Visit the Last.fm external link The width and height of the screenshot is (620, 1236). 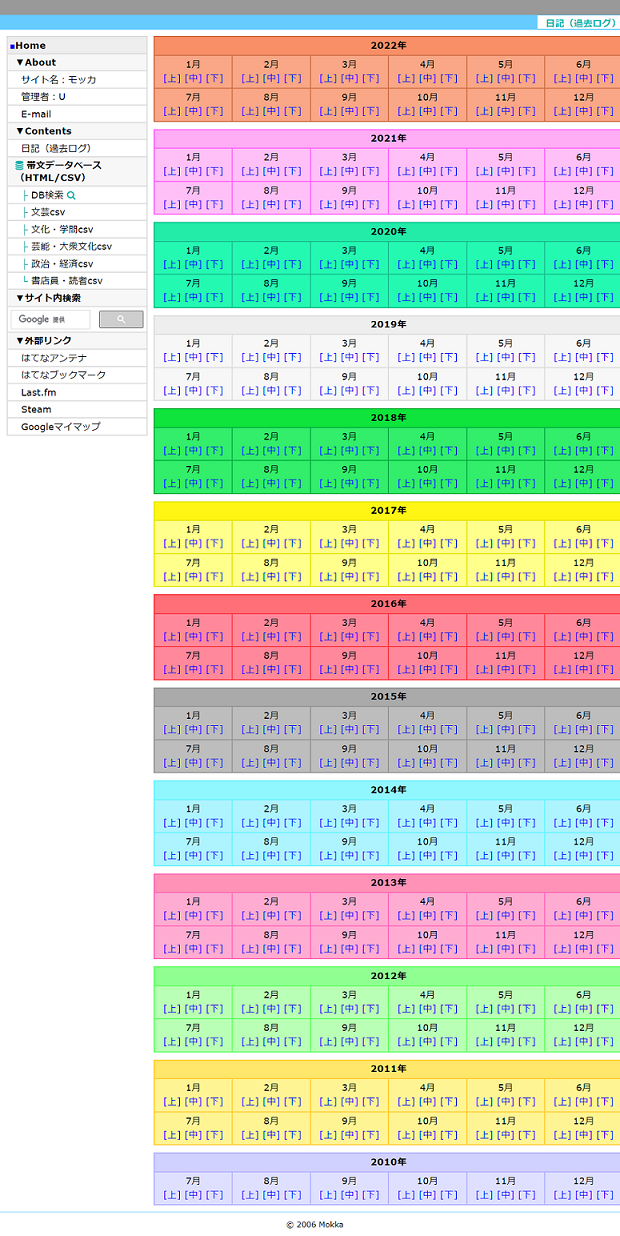(x=39, y=392)
